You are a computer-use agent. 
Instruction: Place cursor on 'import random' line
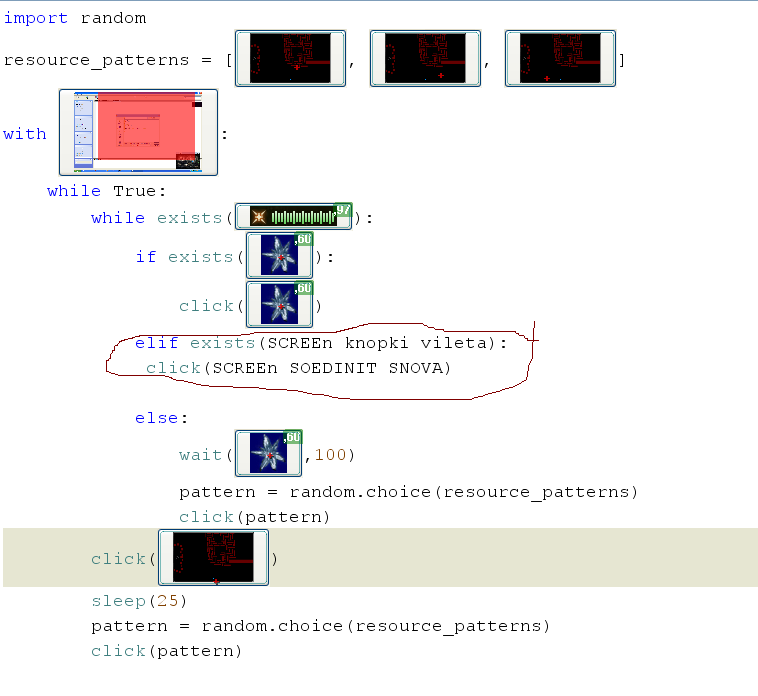point(75,18)
